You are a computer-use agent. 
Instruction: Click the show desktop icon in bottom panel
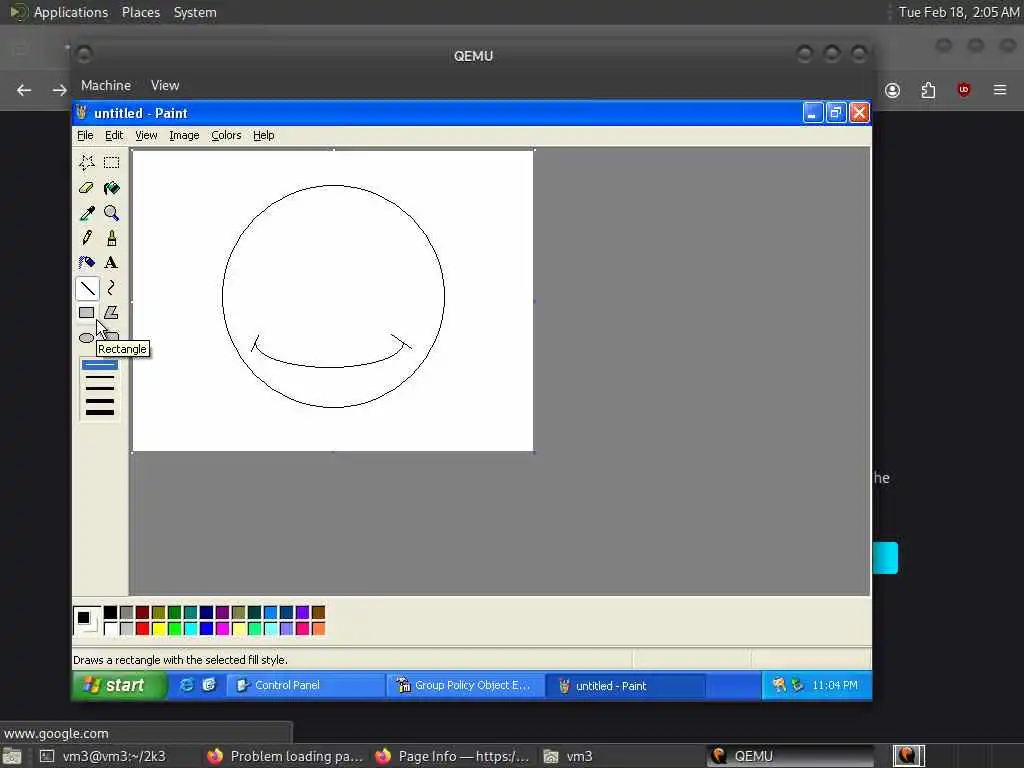click(x=12, y=756)
